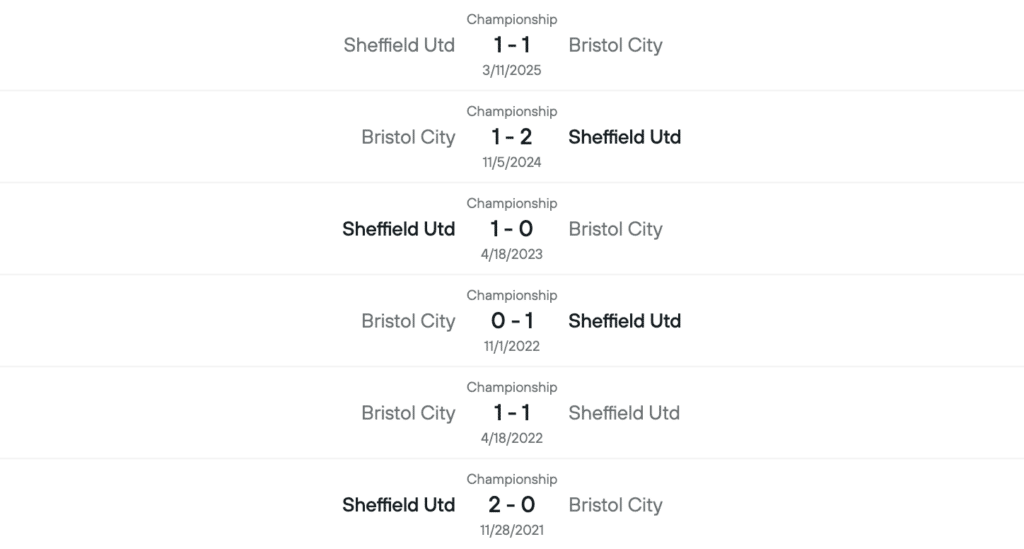This screenshot has width=1024, height=549.
Task: Select the 1 - 0 score result
Action: [512, 229]
